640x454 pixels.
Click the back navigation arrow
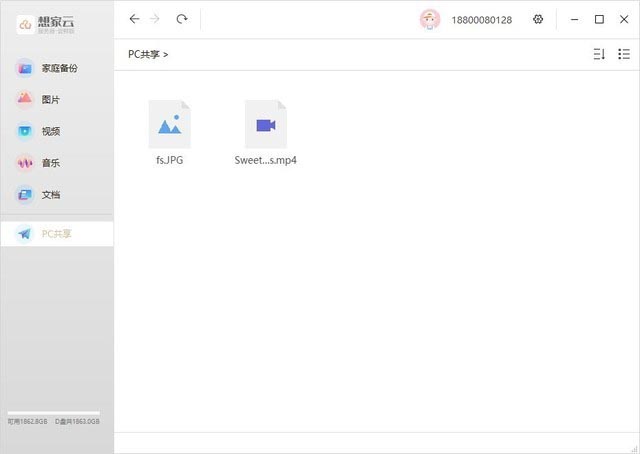pos(135,19)
